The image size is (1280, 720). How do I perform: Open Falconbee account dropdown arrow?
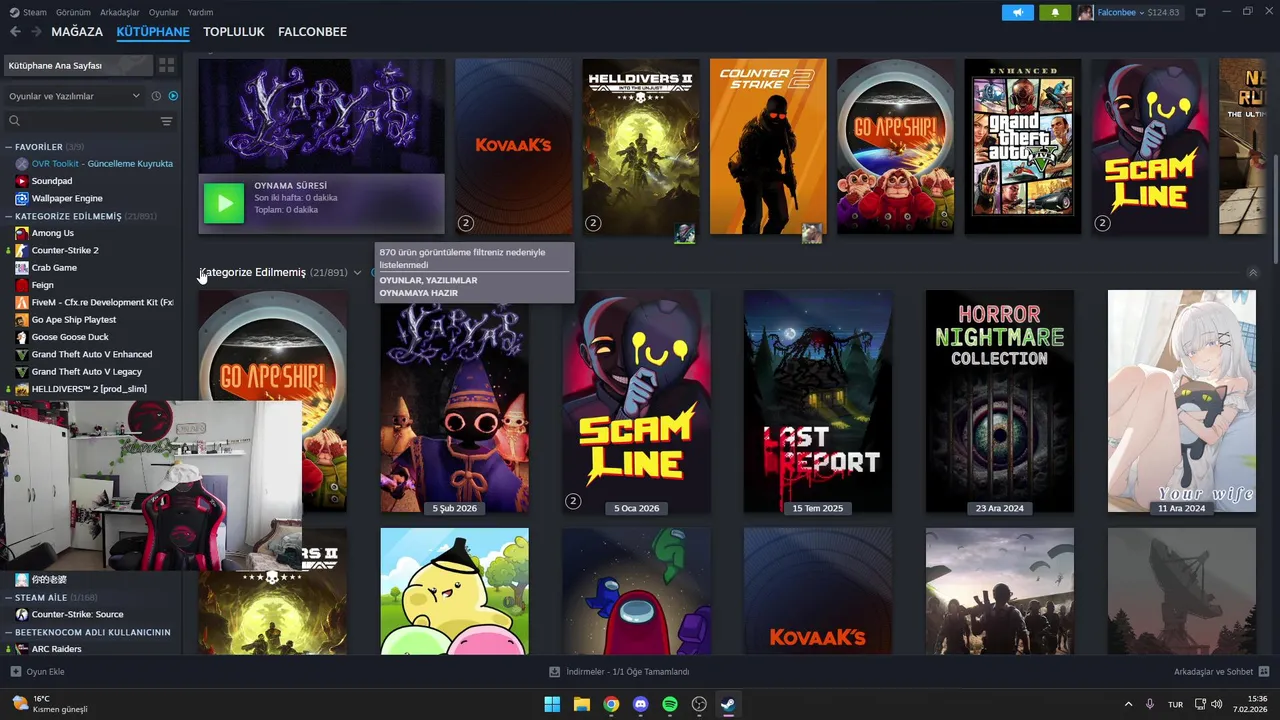1141,13
